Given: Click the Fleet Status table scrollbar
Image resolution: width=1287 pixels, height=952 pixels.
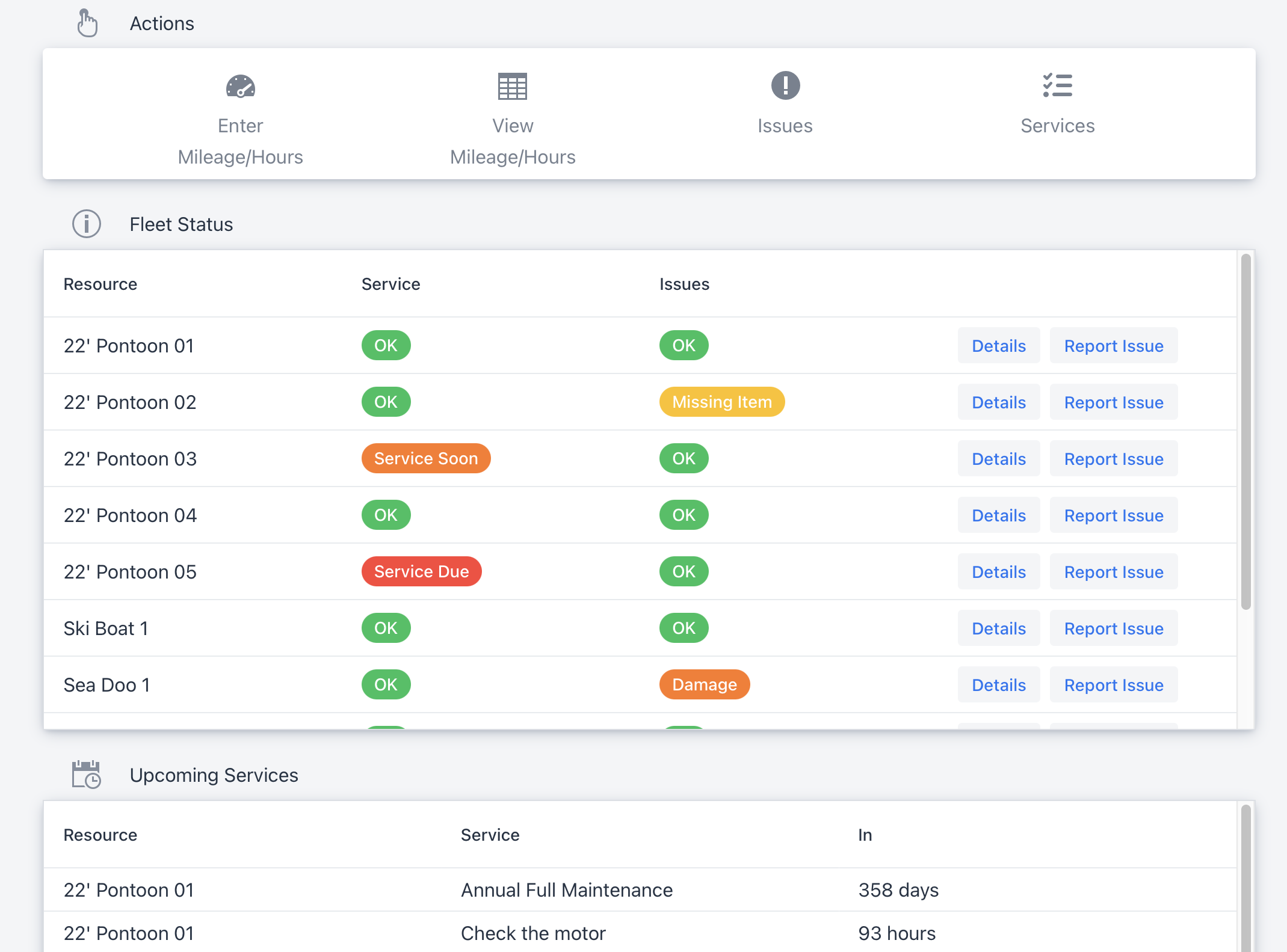Looking at the screenshot, I should (x=1245, y=433).
